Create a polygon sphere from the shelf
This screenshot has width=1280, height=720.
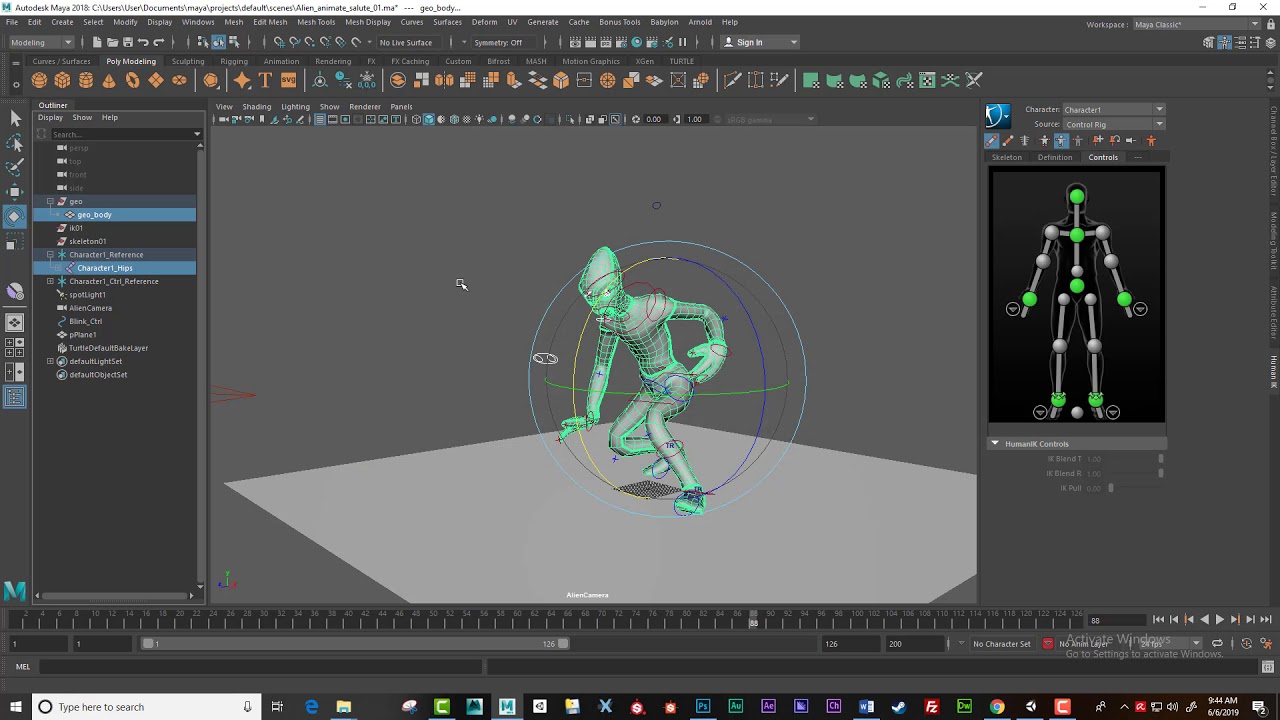coord(39,80)
